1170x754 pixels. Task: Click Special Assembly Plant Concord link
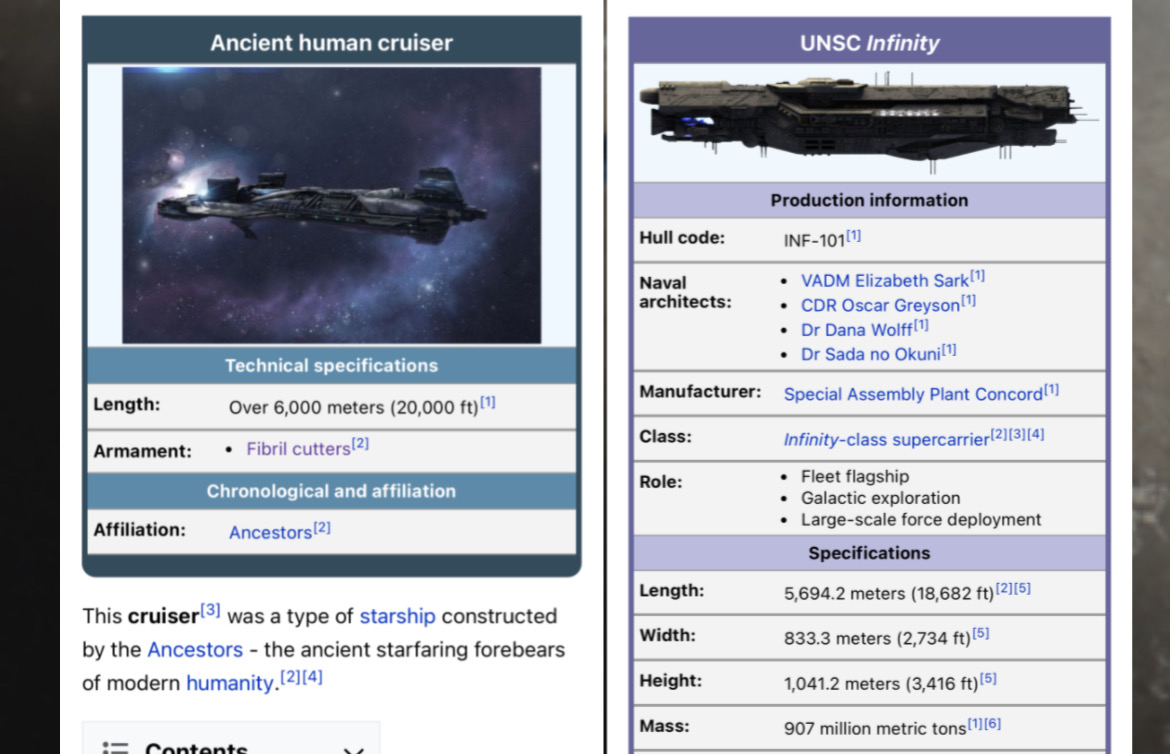click(x=912, y=394)
